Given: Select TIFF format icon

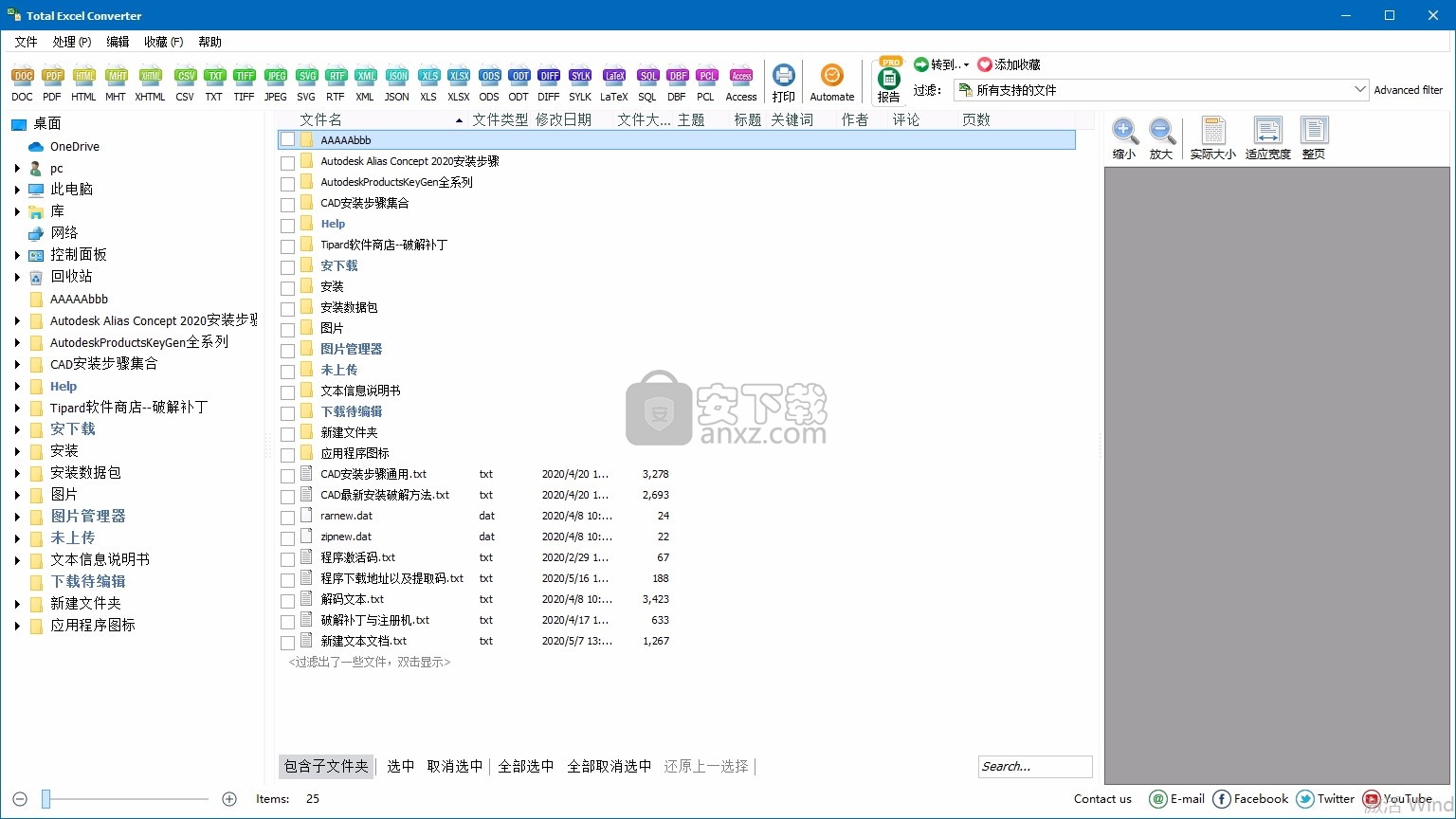Looking at the screenshot, I should click(244, 82).
